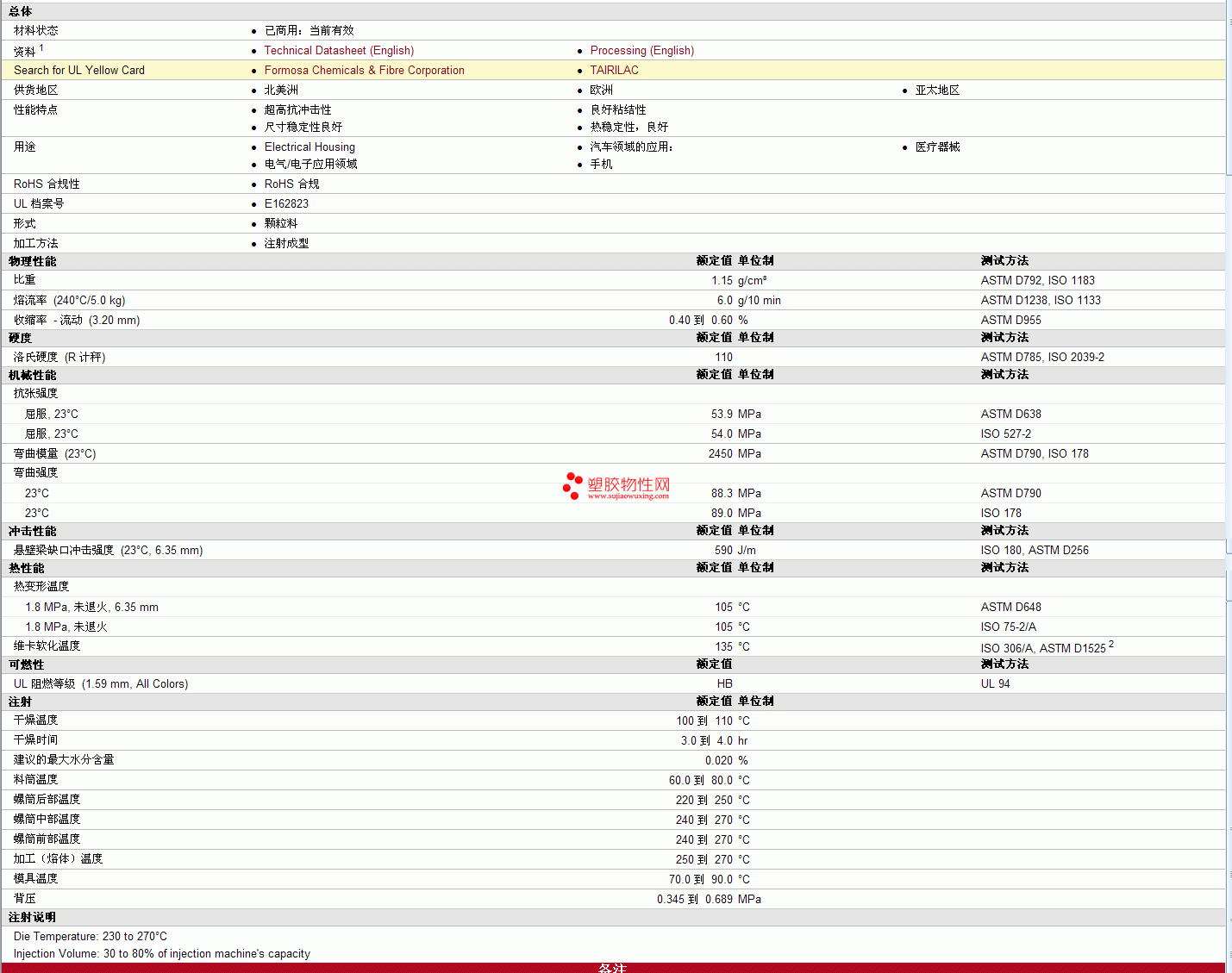Open the Processing (English) link
This screenshot has width=1232, height=973.
tap(641, 51)
